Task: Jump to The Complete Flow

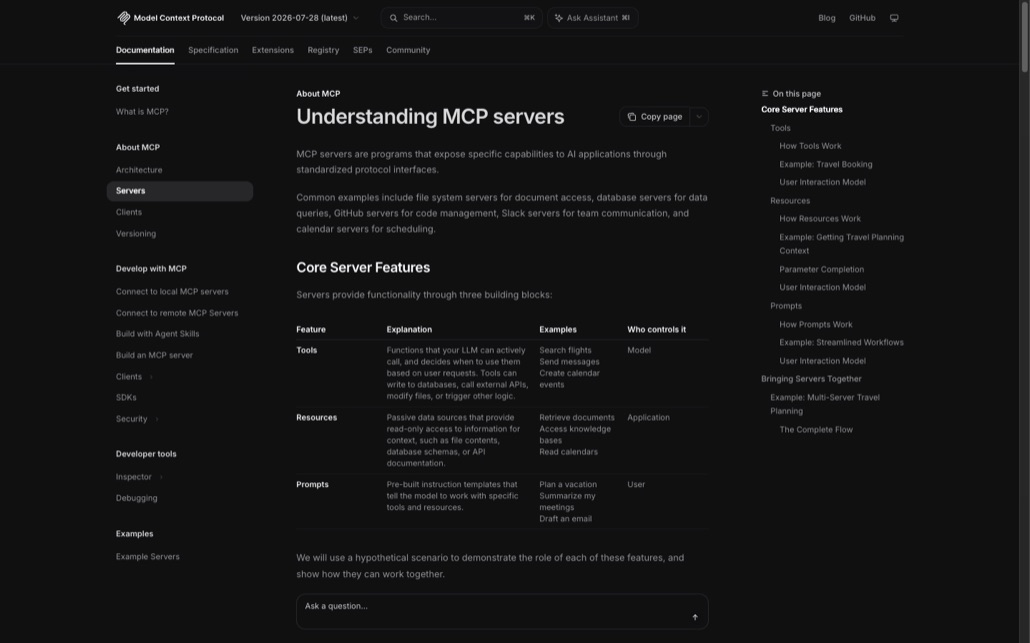Action: click(816, 430)
